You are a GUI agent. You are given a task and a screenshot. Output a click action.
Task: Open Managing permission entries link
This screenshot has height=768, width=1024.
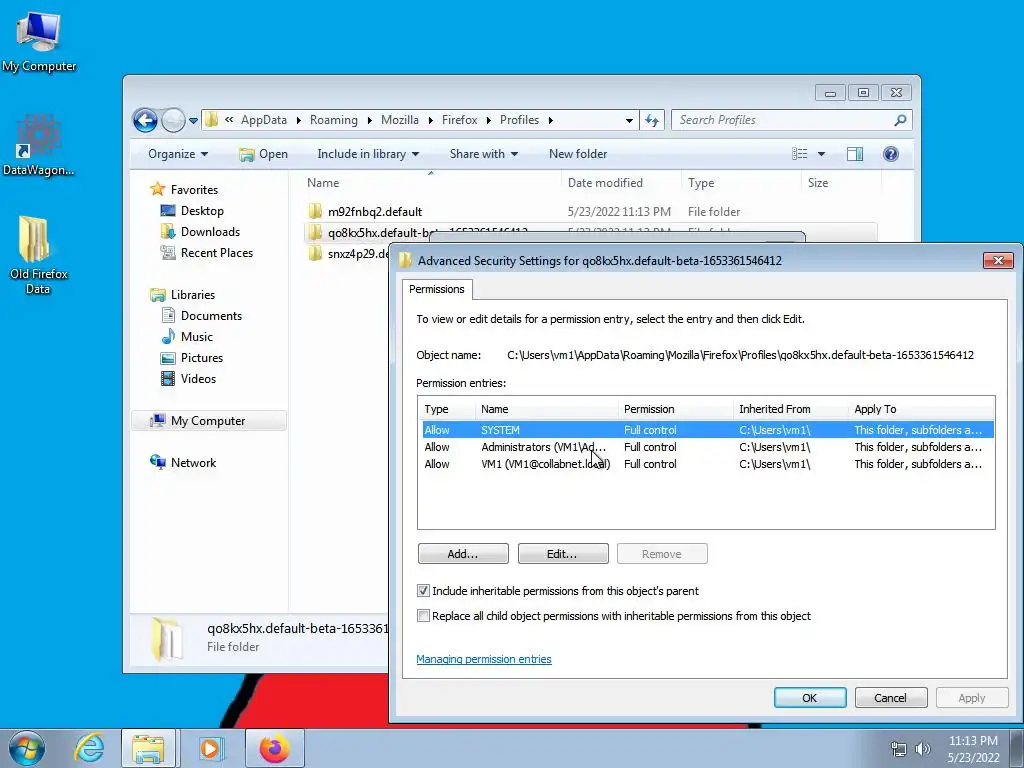[x=484, y=659]
